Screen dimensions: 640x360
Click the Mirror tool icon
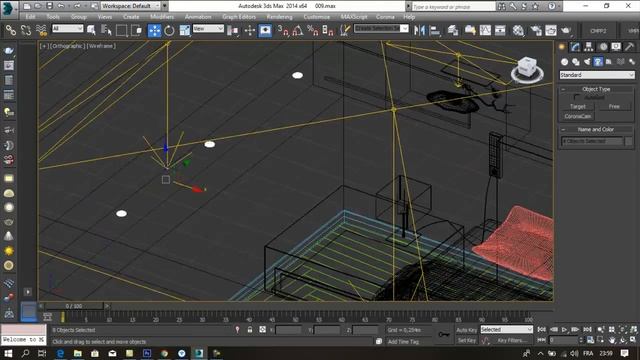point(419,30)
